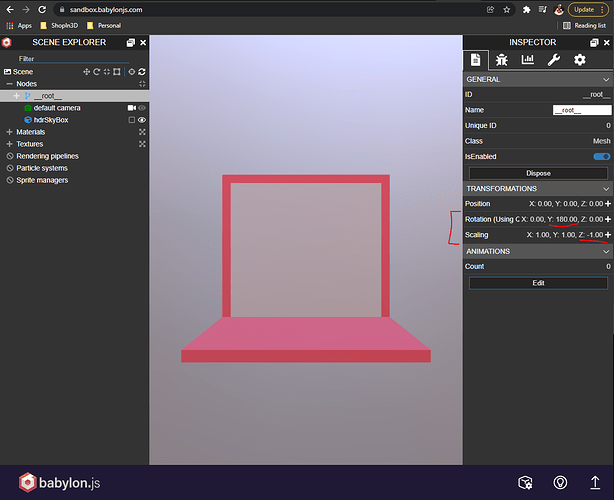614x500 pixels.
Task: Switch to Properties tab in Inspector
Action: coord(475,60)
